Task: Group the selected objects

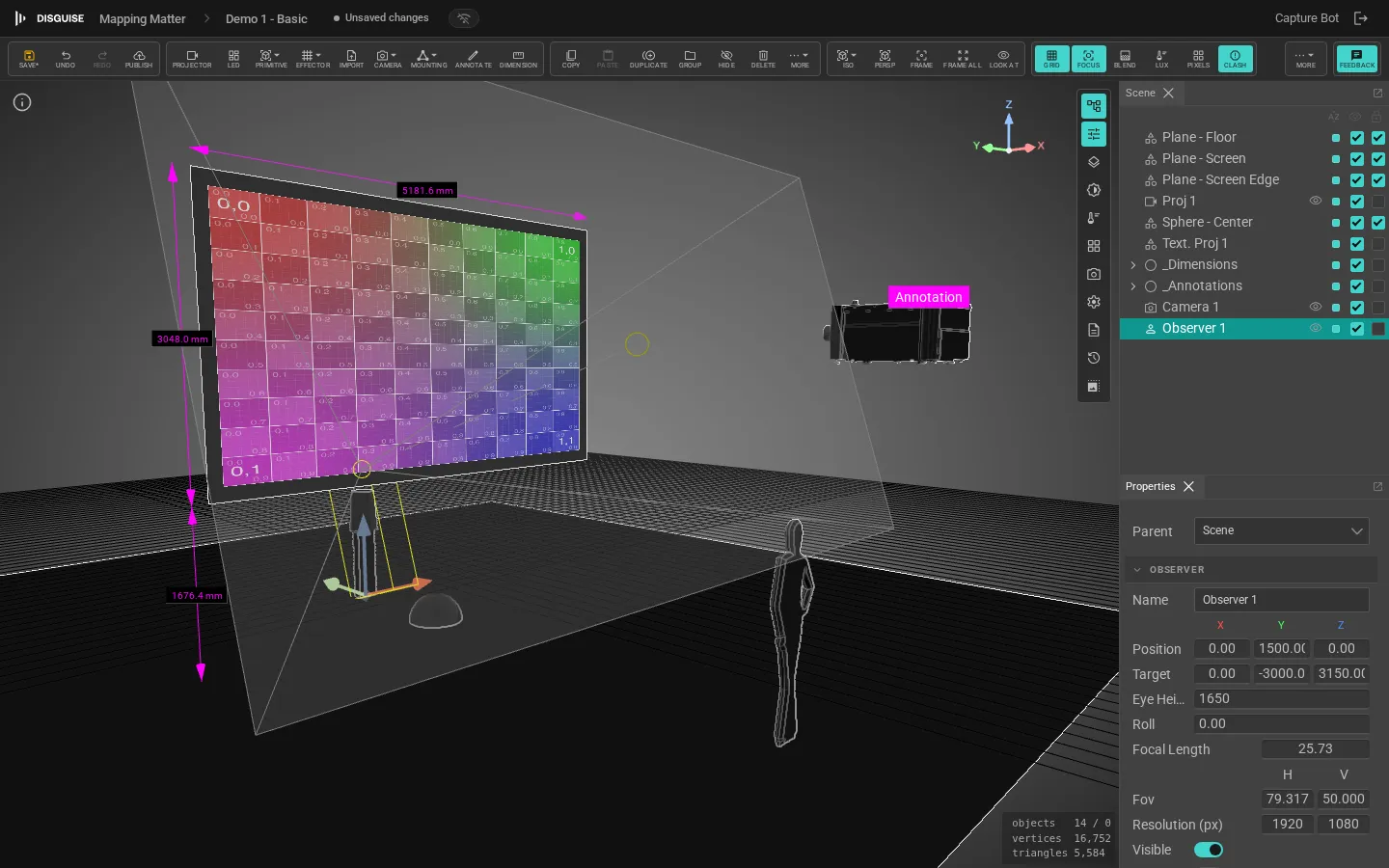Action: (690, 59)
